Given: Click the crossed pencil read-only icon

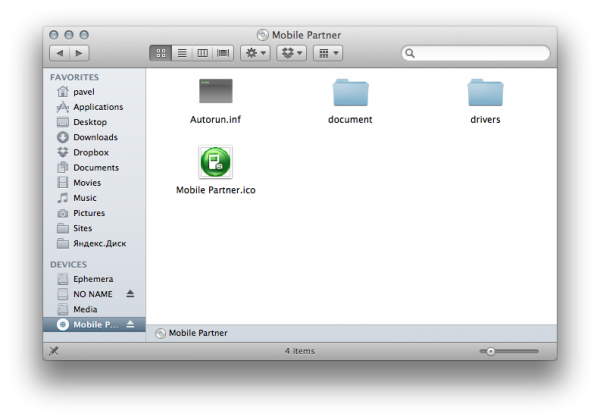Looking at the screenshot, I should pos(54,351).
